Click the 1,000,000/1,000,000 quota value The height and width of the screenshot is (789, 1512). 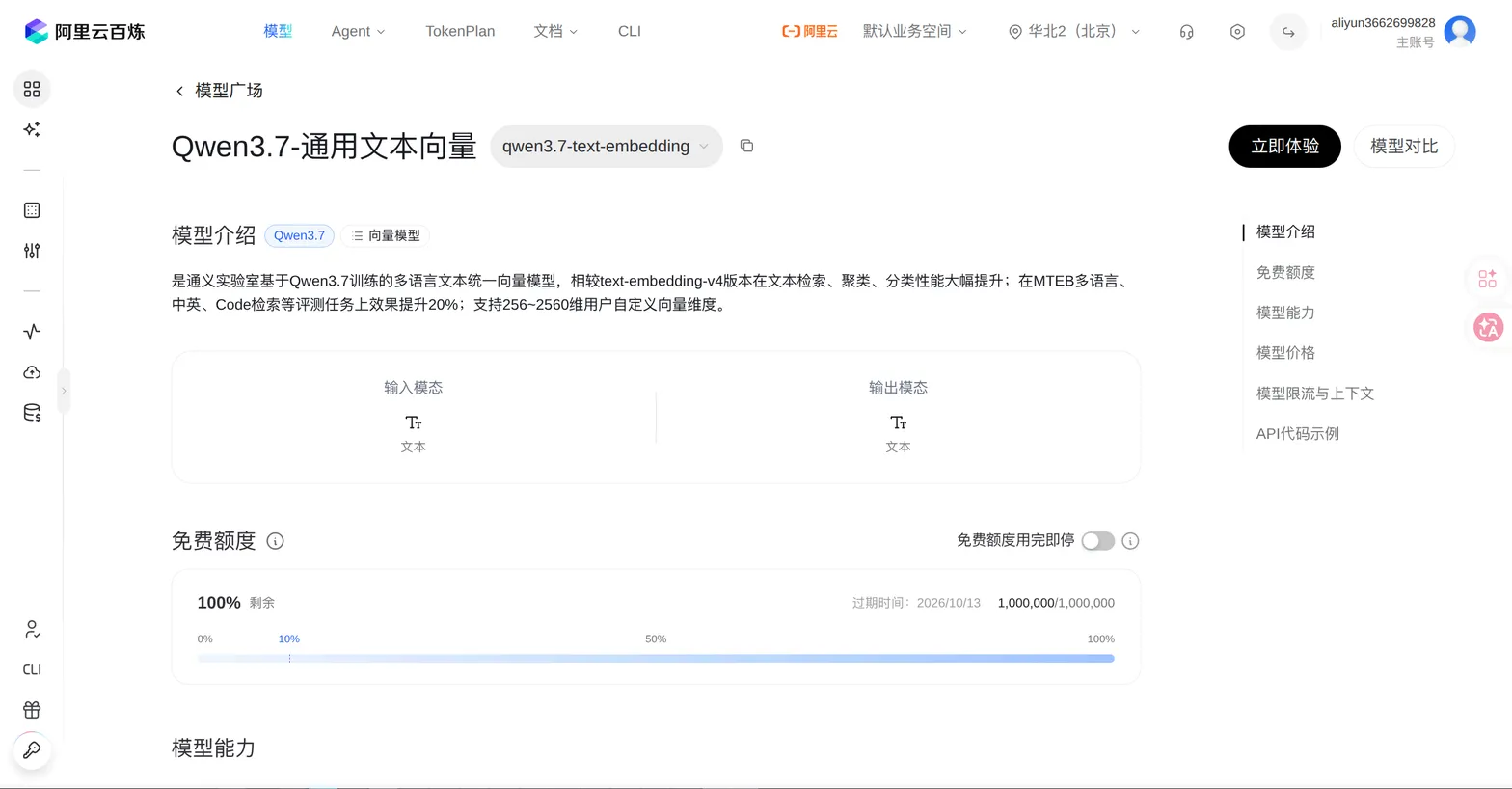(1056, 603)
